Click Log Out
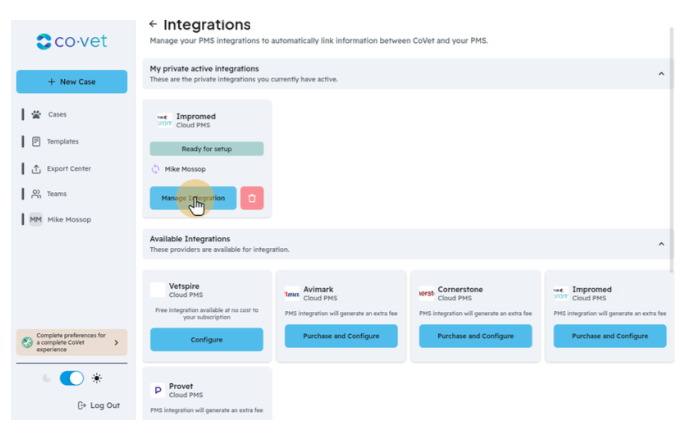The width and height of the screenshot is (687, 442). point(99,406)
